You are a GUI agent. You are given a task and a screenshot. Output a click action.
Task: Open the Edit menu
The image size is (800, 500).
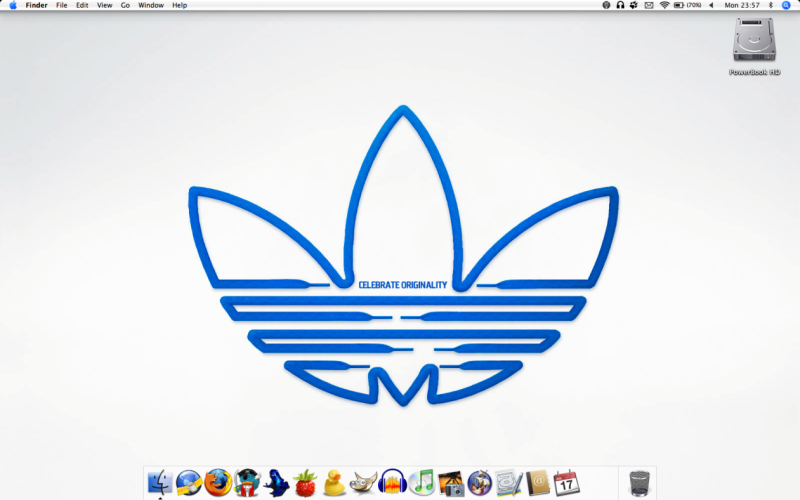coord(82,5)
